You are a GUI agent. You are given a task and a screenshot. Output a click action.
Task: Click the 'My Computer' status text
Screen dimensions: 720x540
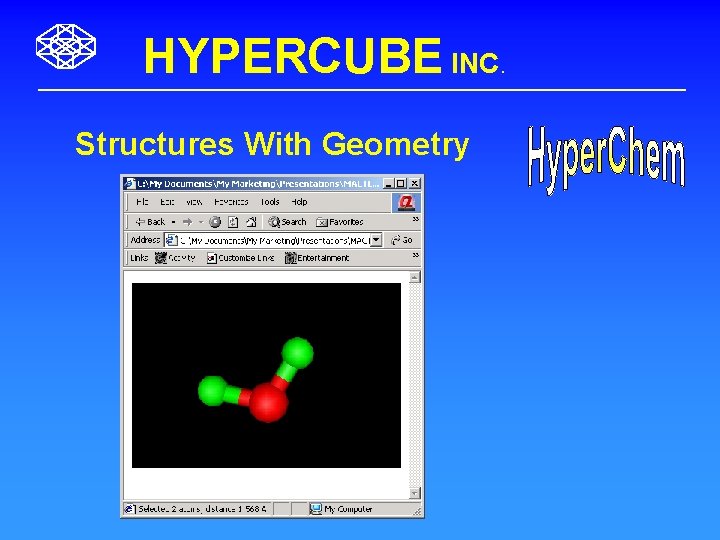pos(348,509)
